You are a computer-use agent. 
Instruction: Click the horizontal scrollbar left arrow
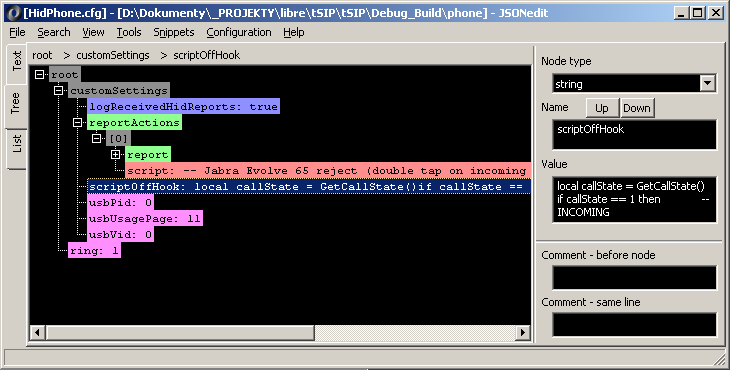[37, 332]
